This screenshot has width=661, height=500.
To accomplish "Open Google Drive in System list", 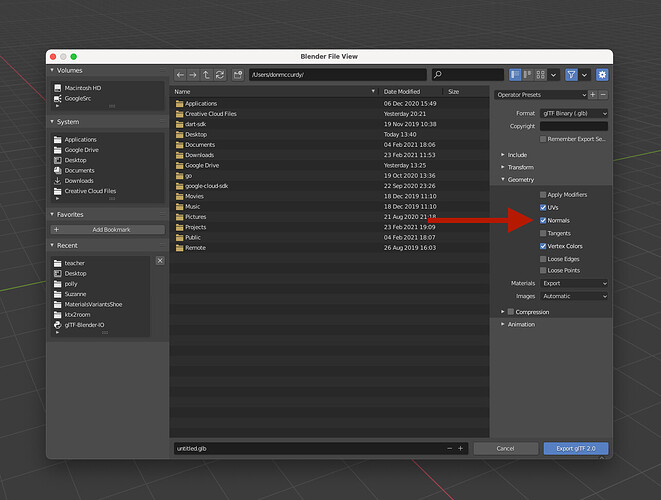I will pos(107,150).
